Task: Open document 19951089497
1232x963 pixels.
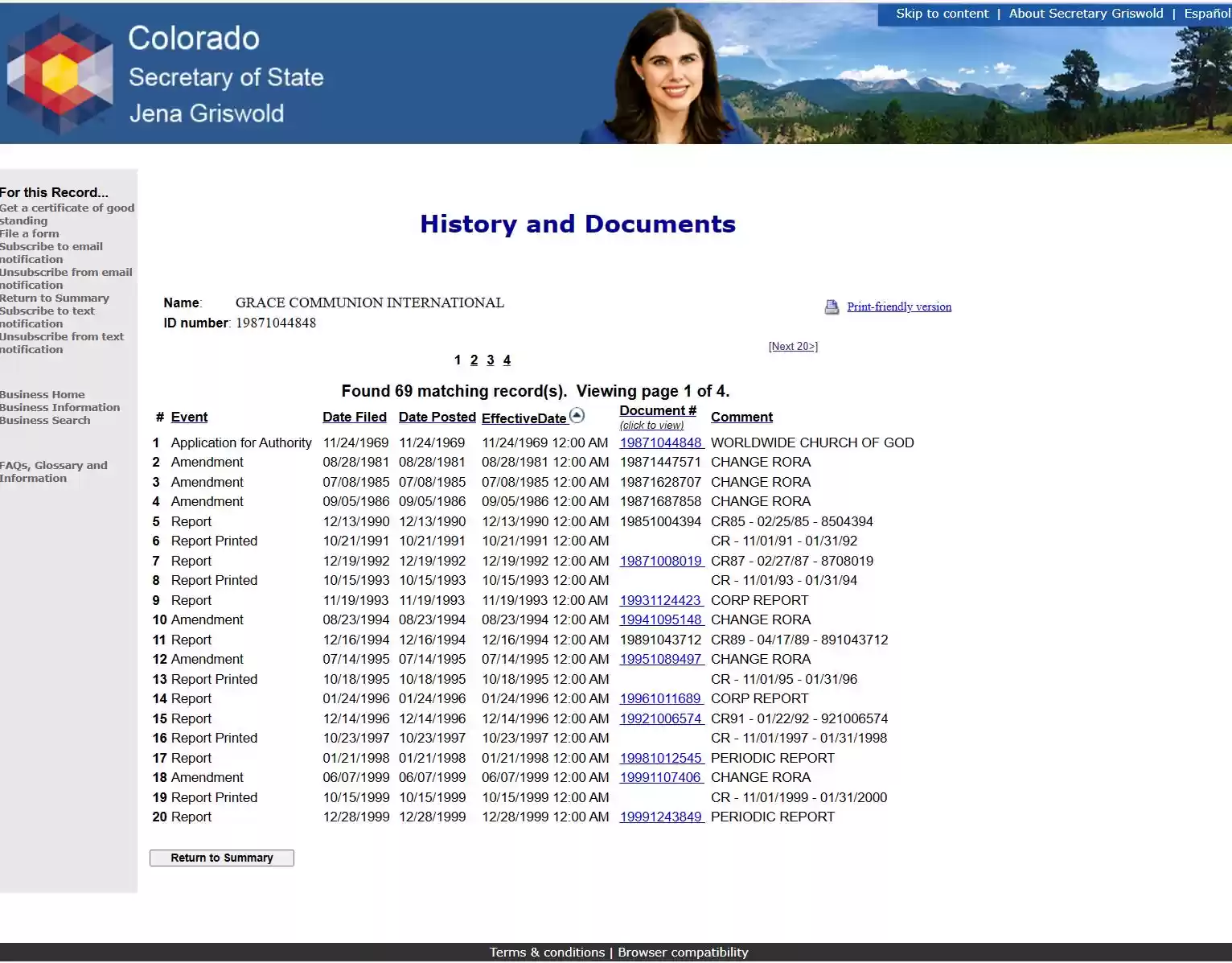Action: pos(662,659)
